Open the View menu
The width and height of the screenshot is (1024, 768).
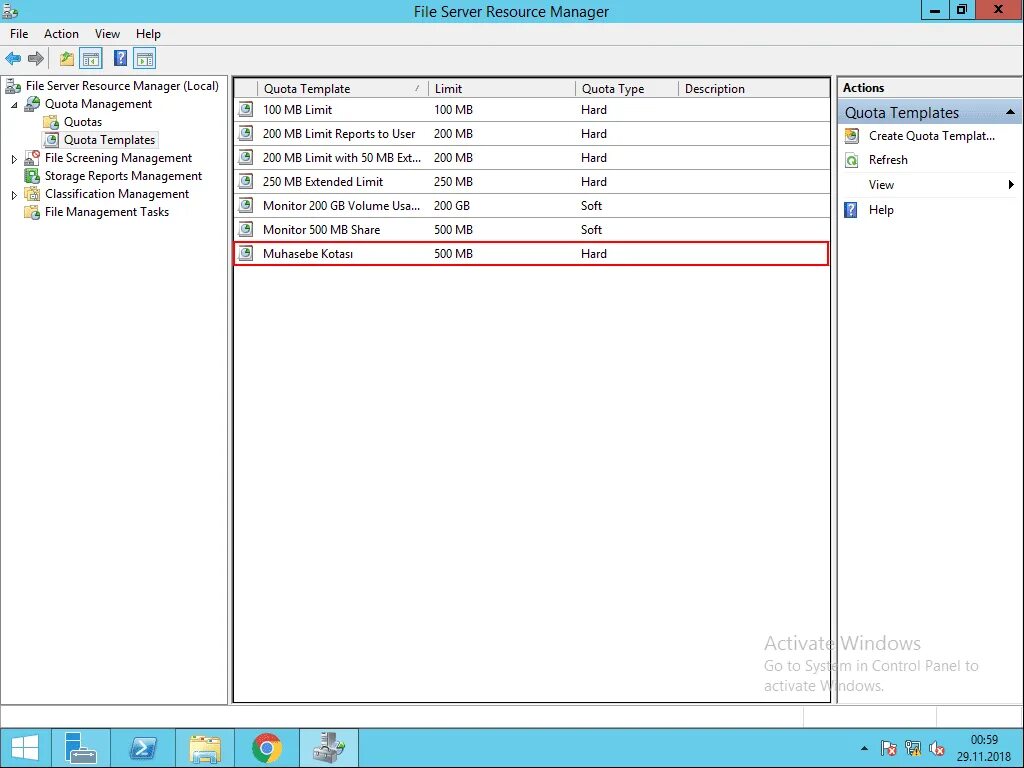click(107, 34)
